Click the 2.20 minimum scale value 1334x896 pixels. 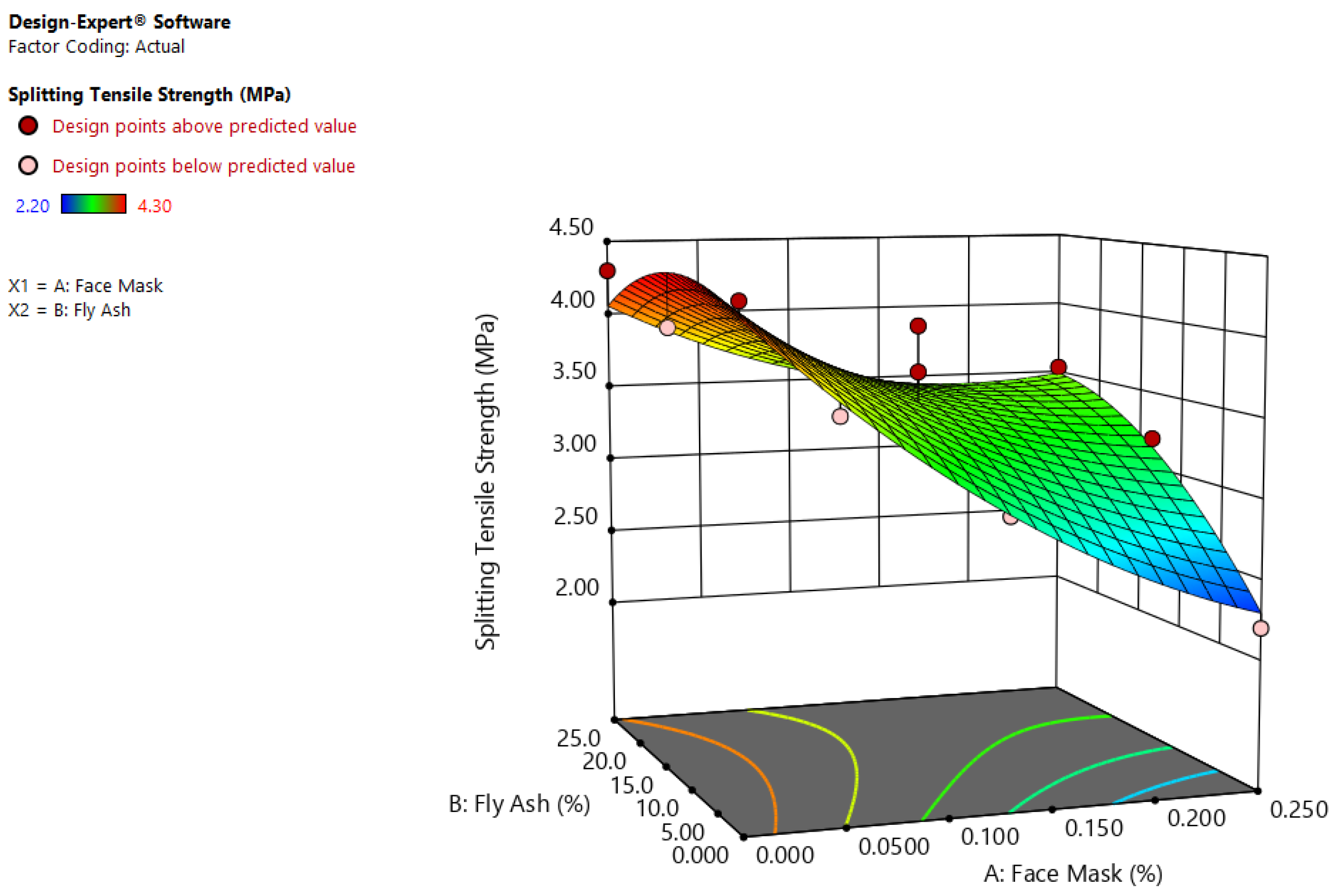point(32,206)
